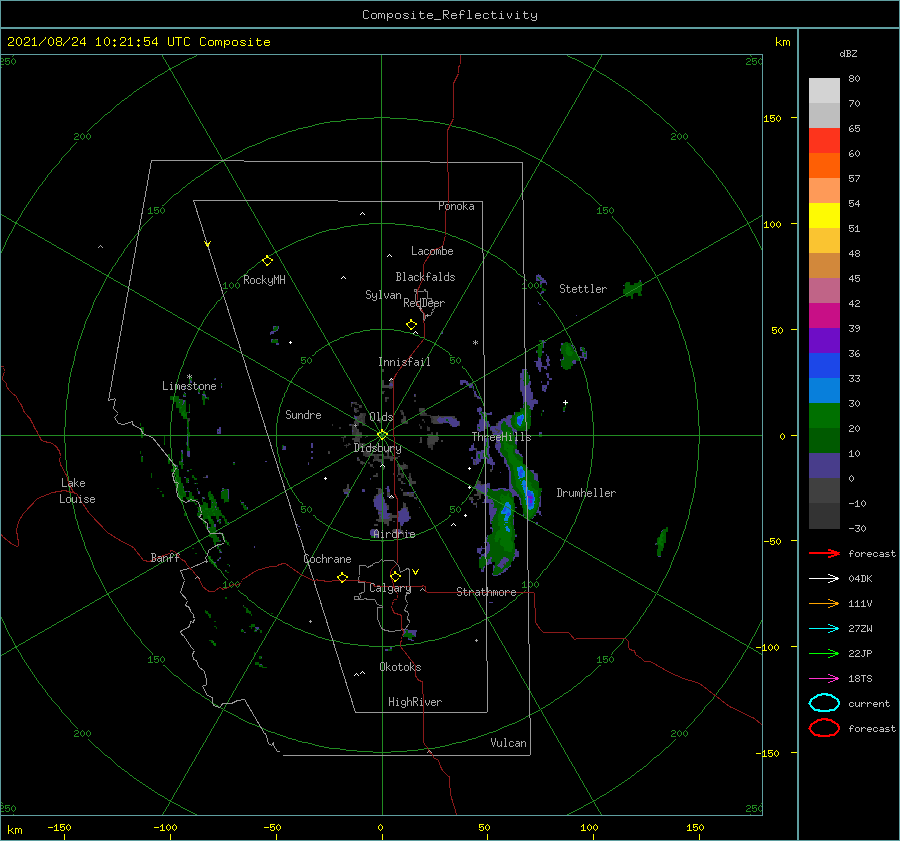
Task: Click the Blackfalds label
Action: click(425, 277)
